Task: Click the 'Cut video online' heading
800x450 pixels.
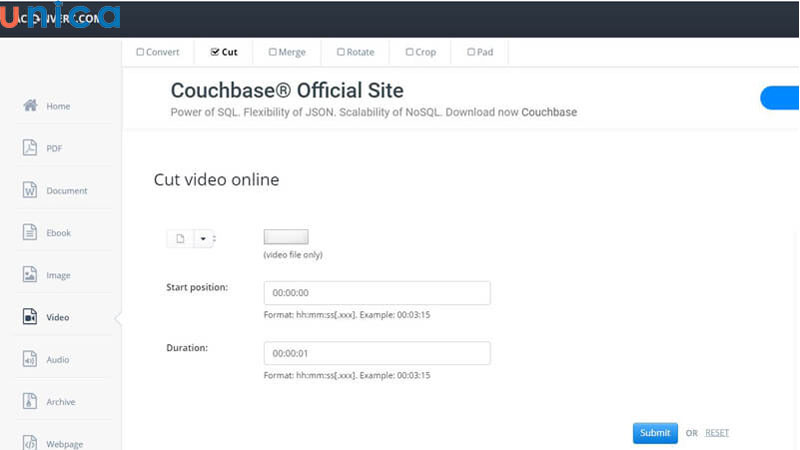Action: pos(216,180)
